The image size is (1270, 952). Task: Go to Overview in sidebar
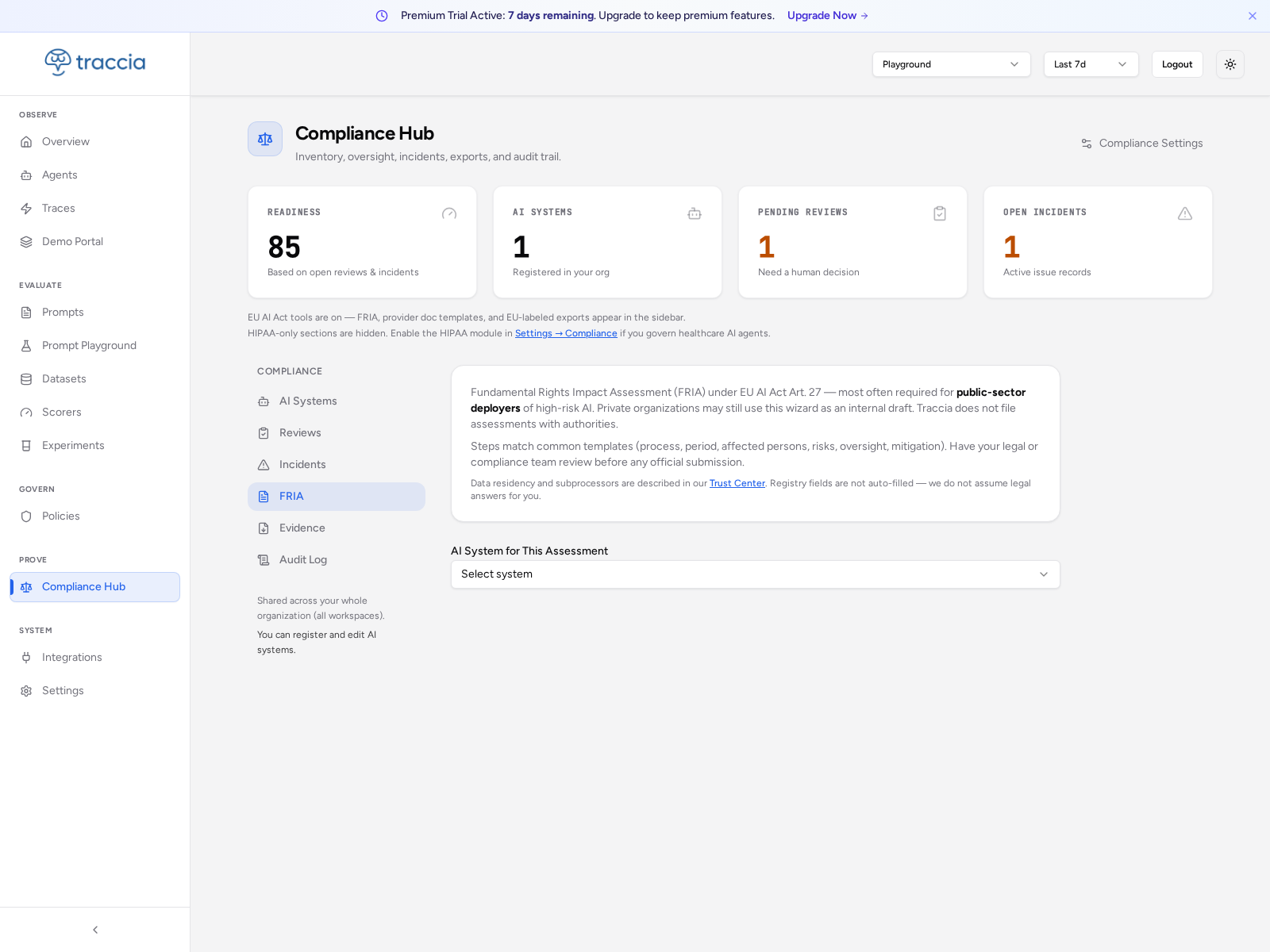coord(95,142)
